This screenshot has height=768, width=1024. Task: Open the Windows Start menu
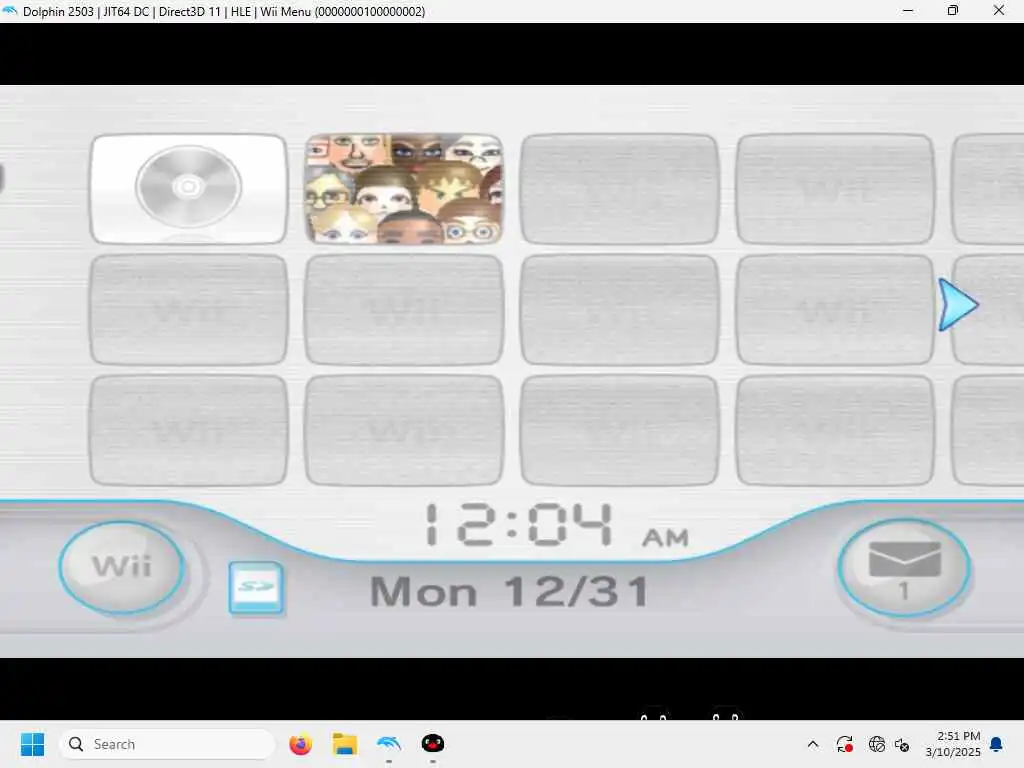click(32, 744)
